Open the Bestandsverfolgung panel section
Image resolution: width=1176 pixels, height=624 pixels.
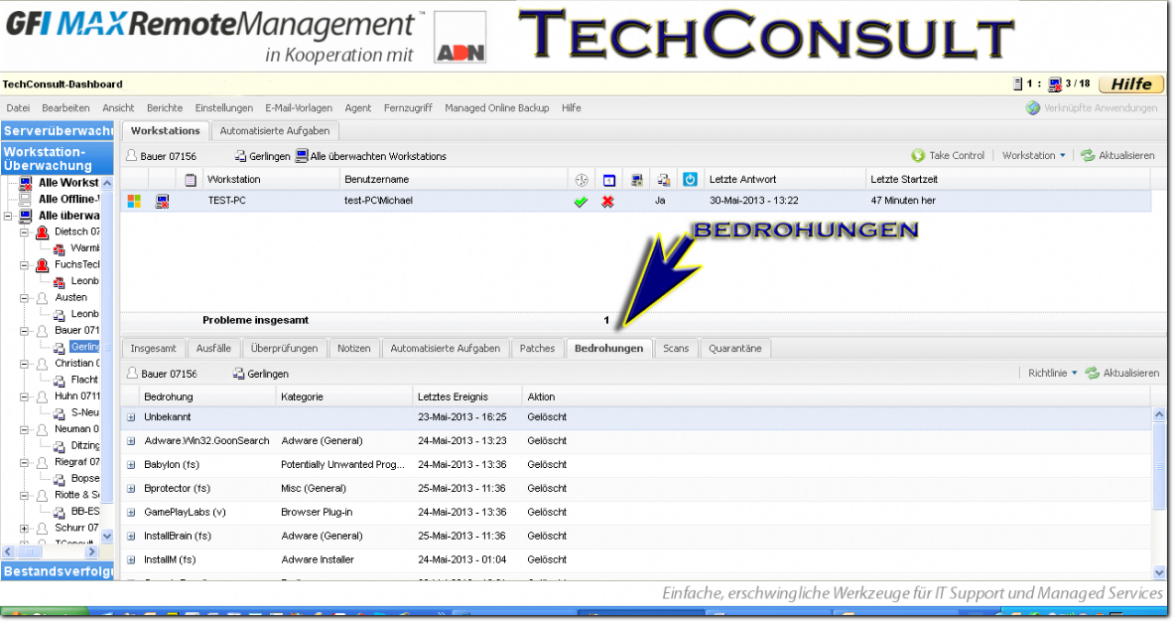point(57,571)
